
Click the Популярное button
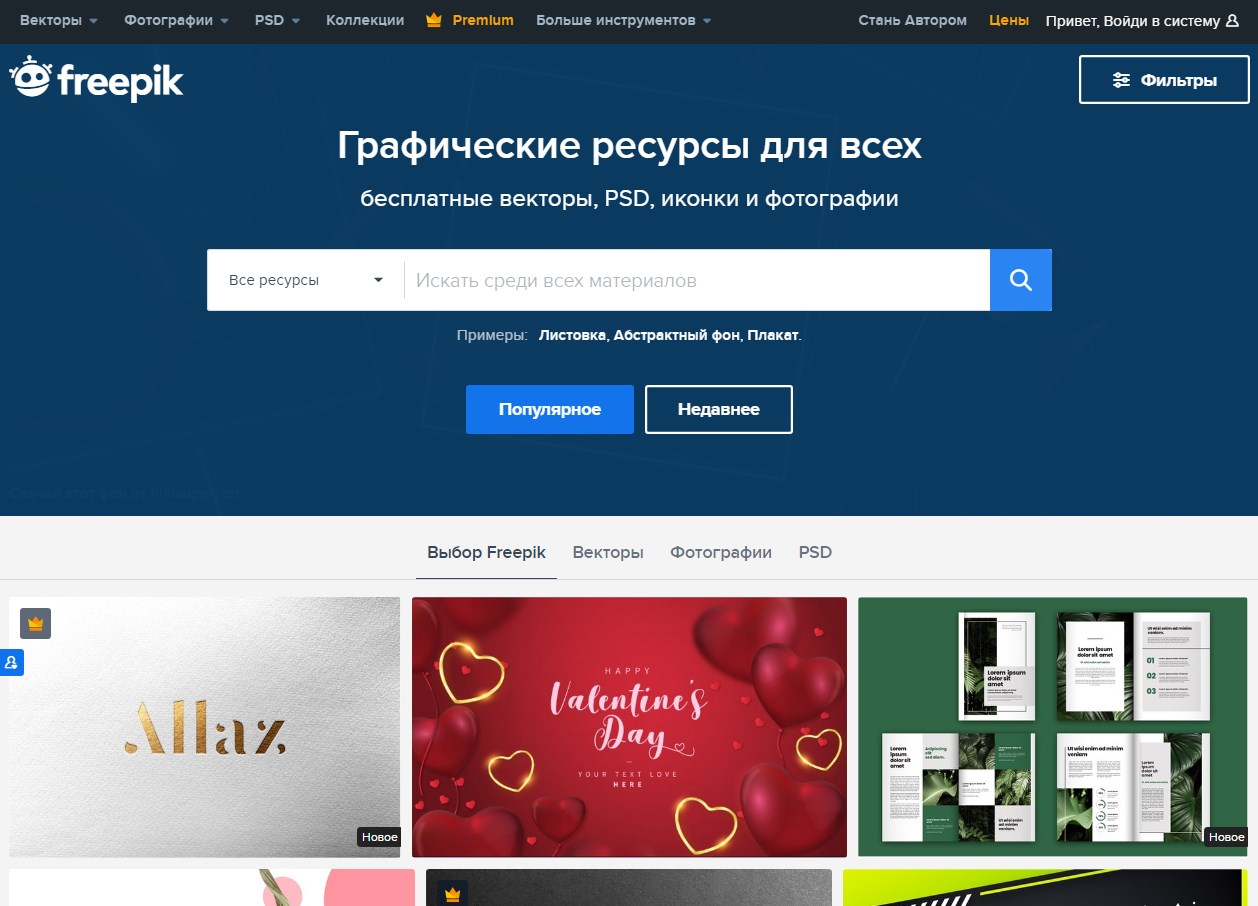pos(550,409)
